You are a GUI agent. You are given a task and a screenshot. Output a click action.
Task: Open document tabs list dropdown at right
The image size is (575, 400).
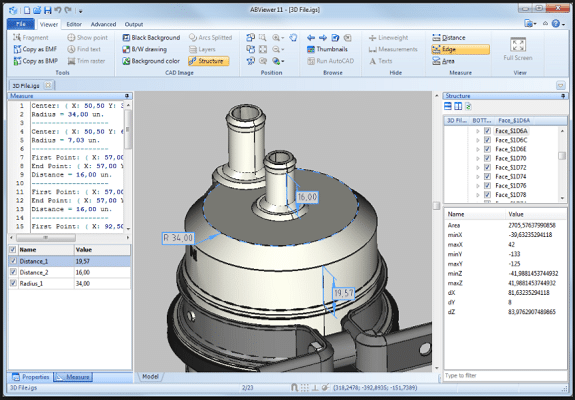(560, 85)
